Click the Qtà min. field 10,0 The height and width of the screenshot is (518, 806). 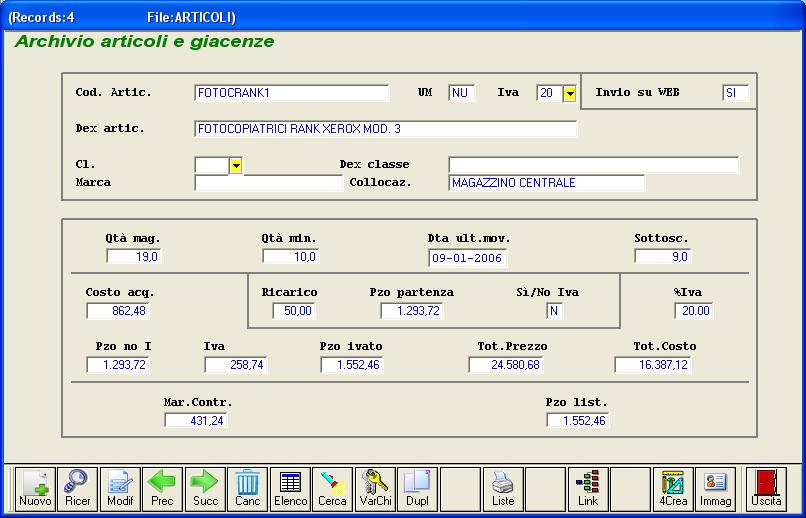coord(290,256)
